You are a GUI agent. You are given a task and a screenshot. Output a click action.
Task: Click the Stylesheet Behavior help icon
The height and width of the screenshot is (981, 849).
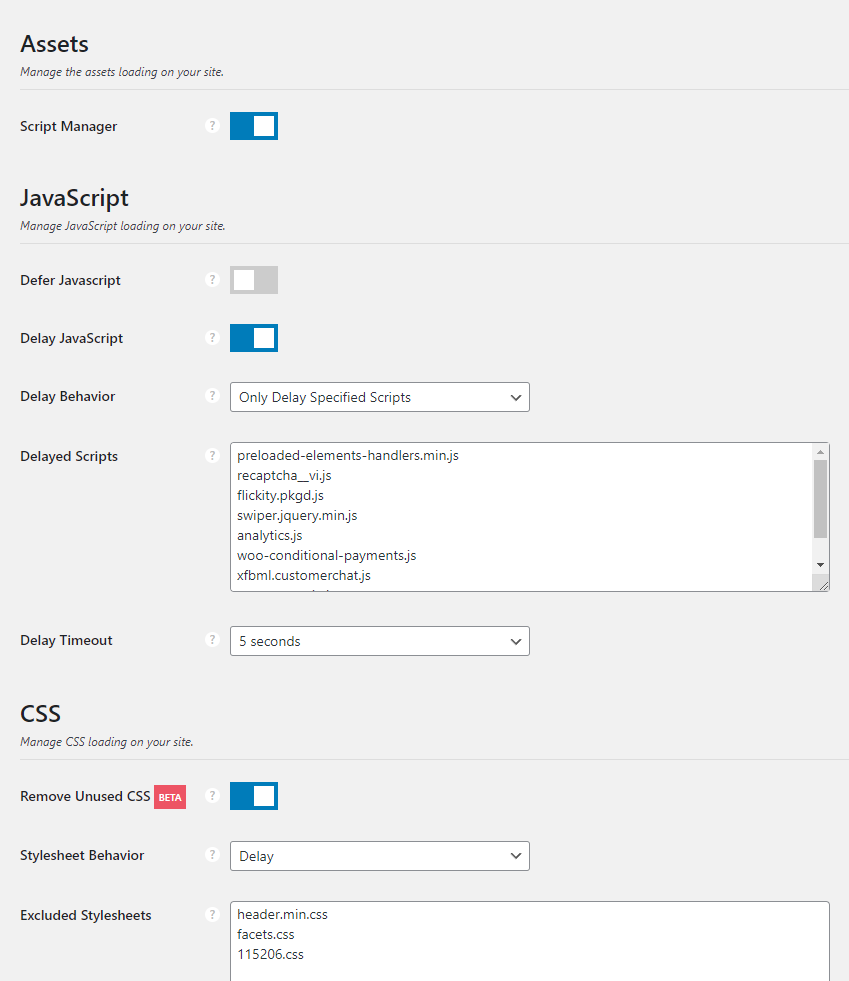pyautogui.click(x=212, y=855)
